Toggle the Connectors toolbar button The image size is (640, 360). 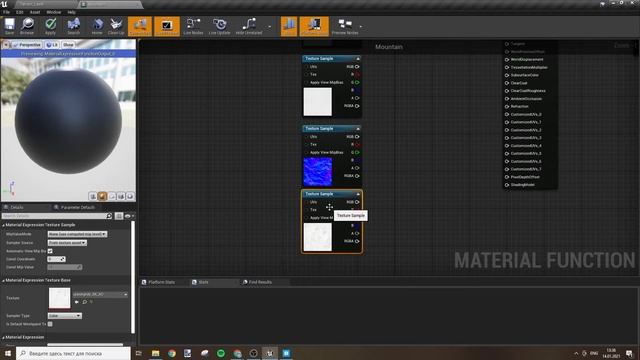[x=140, y=26]
